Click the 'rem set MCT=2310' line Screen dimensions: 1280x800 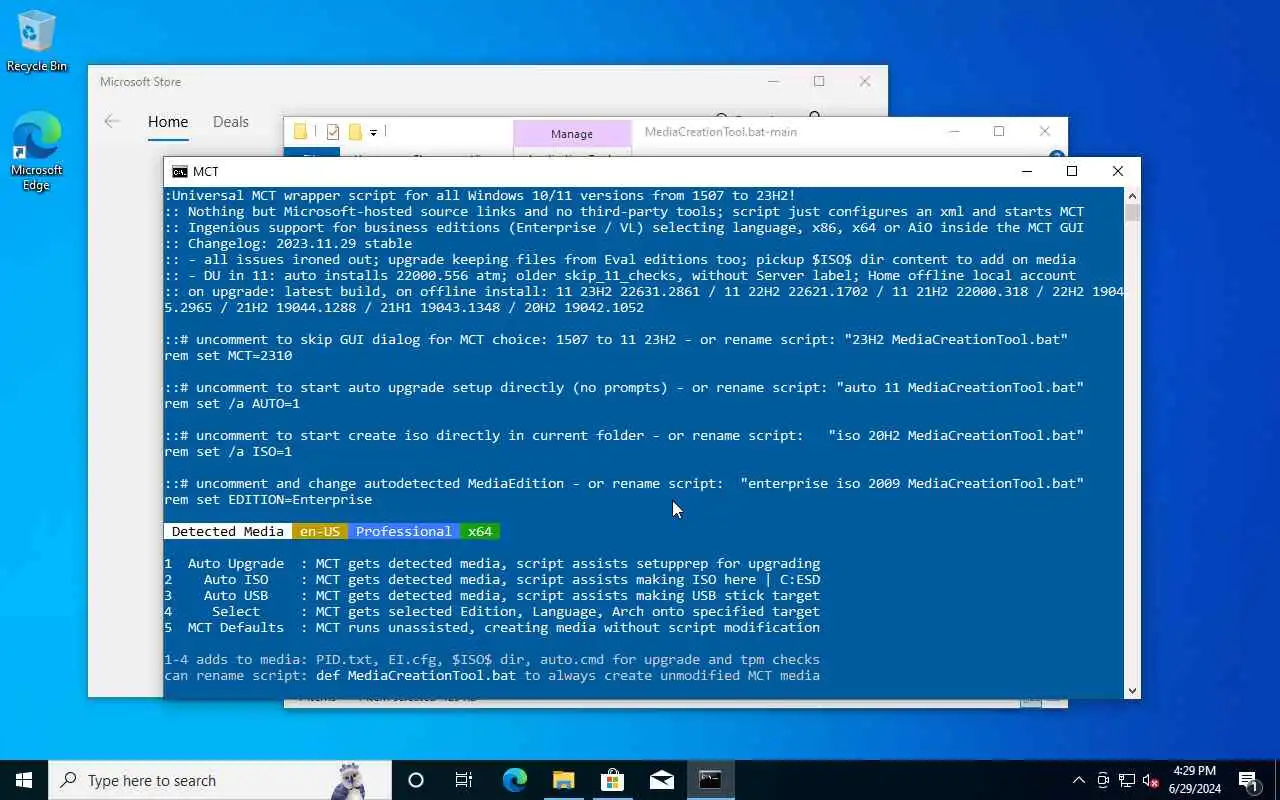pos(228,356)
